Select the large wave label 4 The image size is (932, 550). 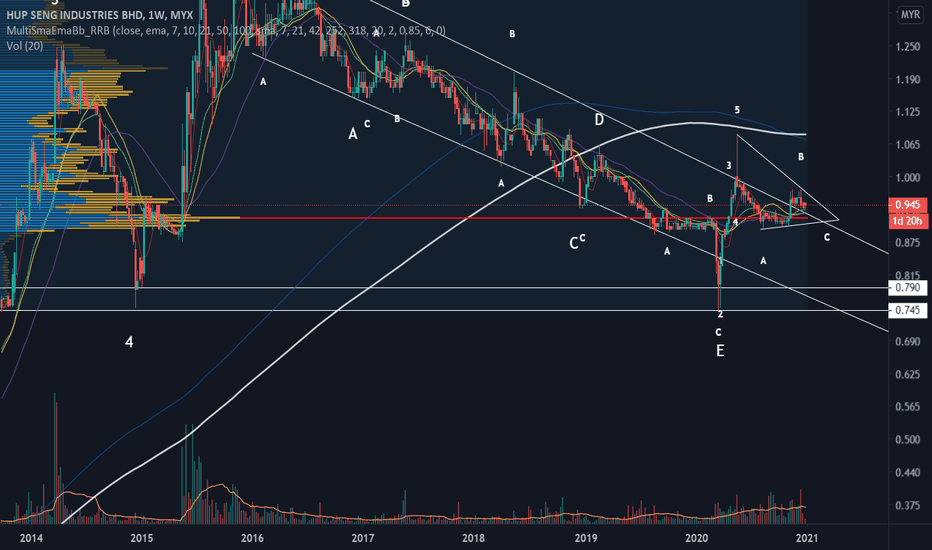[129, 342]
